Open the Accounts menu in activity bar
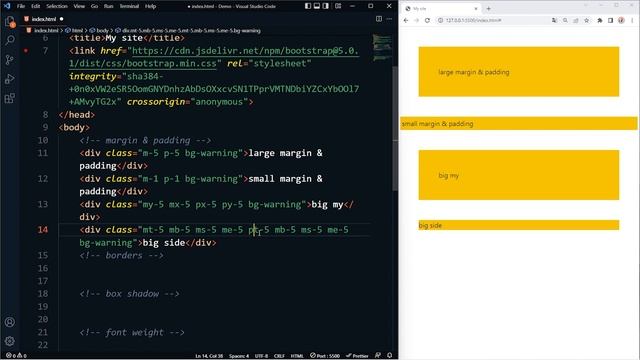 pyautogui.click(x=10, y=322)
